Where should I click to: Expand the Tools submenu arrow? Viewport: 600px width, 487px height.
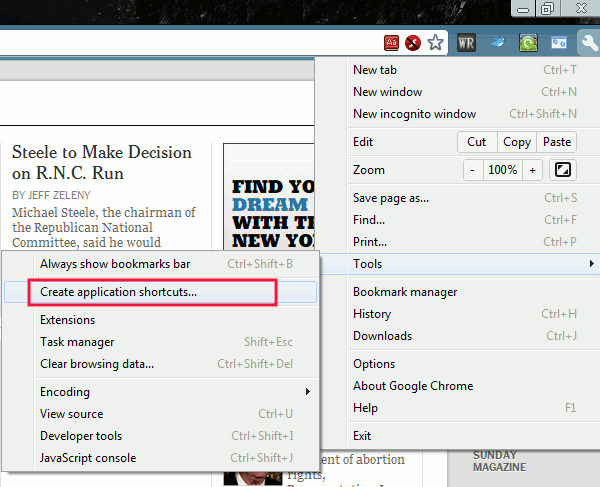(592, 264)
